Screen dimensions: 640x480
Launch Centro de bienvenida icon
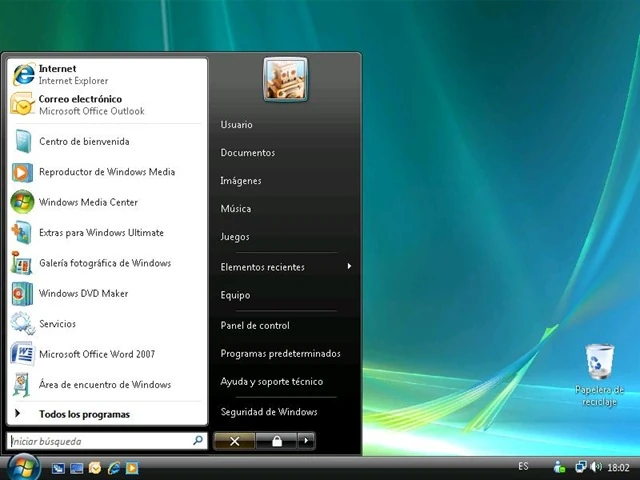point(22,142)
